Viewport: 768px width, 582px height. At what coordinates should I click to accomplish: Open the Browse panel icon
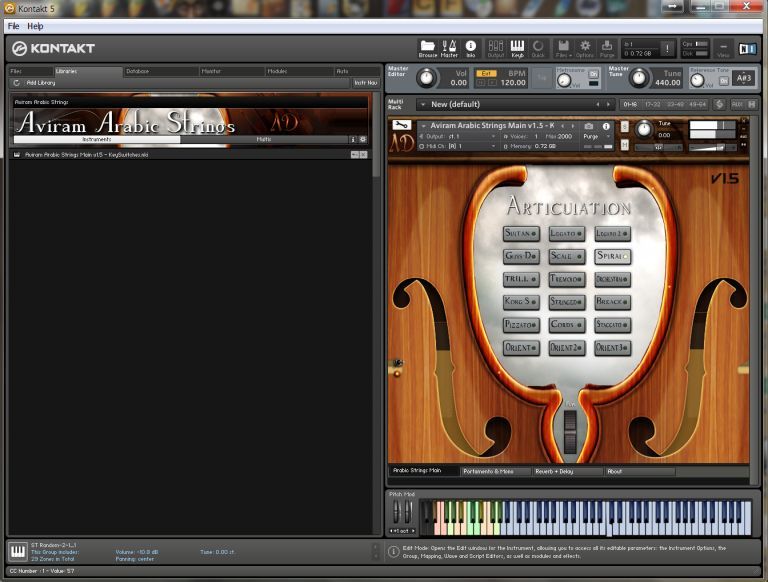tap(427, 47)
